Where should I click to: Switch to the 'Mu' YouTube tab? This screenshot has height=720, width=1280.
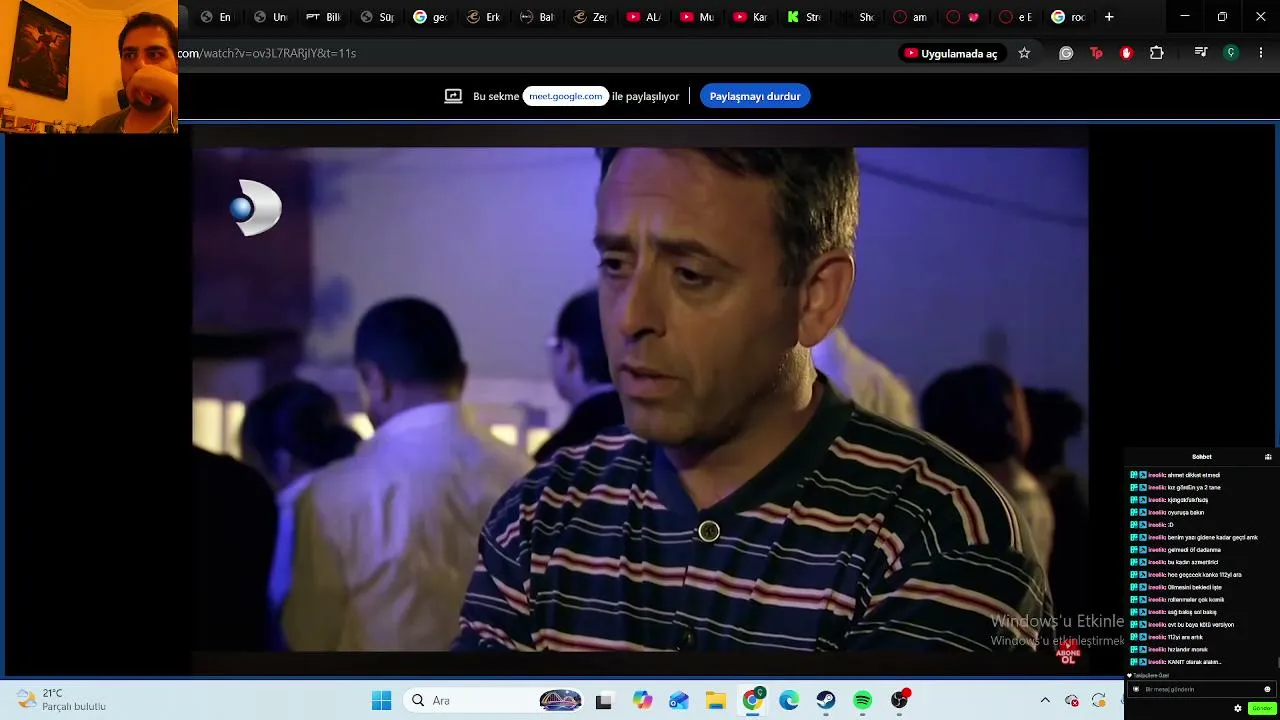[x=696, y=17]
